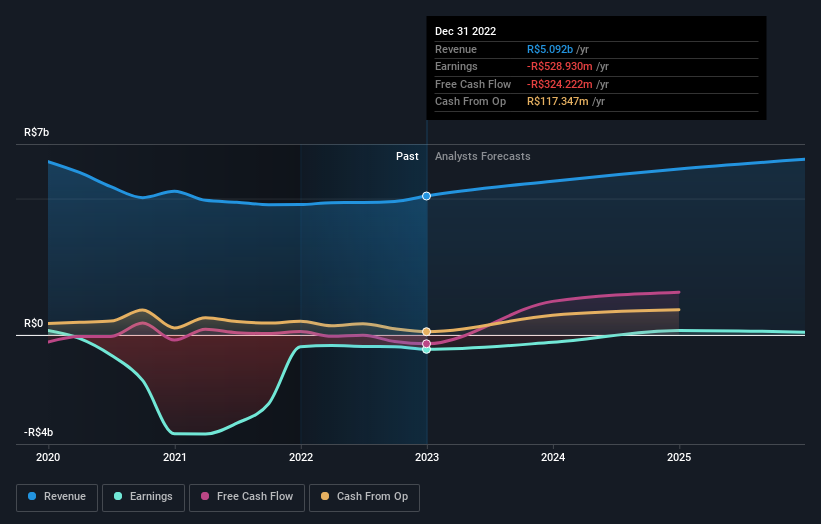Click the Earnings row label in tooltip

point(456,66)
